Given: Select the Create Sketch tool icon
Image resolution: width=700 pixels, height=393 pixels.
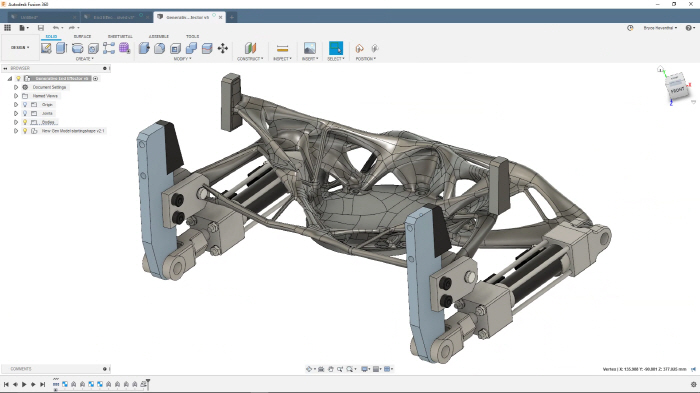Looking at the screenshot, I should [x=46, y=48].
